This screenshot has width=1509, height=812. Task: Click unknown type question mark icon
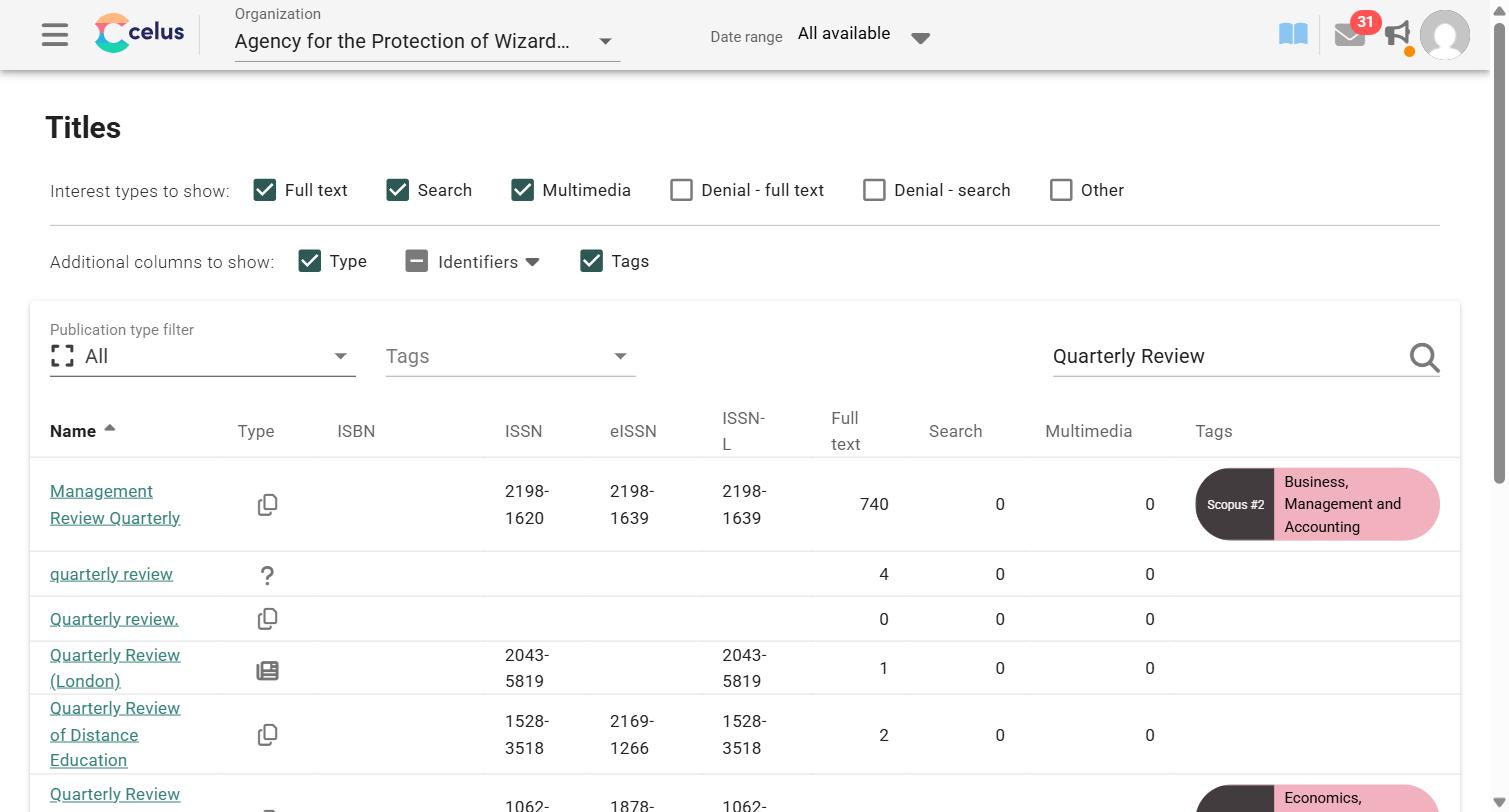click(x=267, y=575)
